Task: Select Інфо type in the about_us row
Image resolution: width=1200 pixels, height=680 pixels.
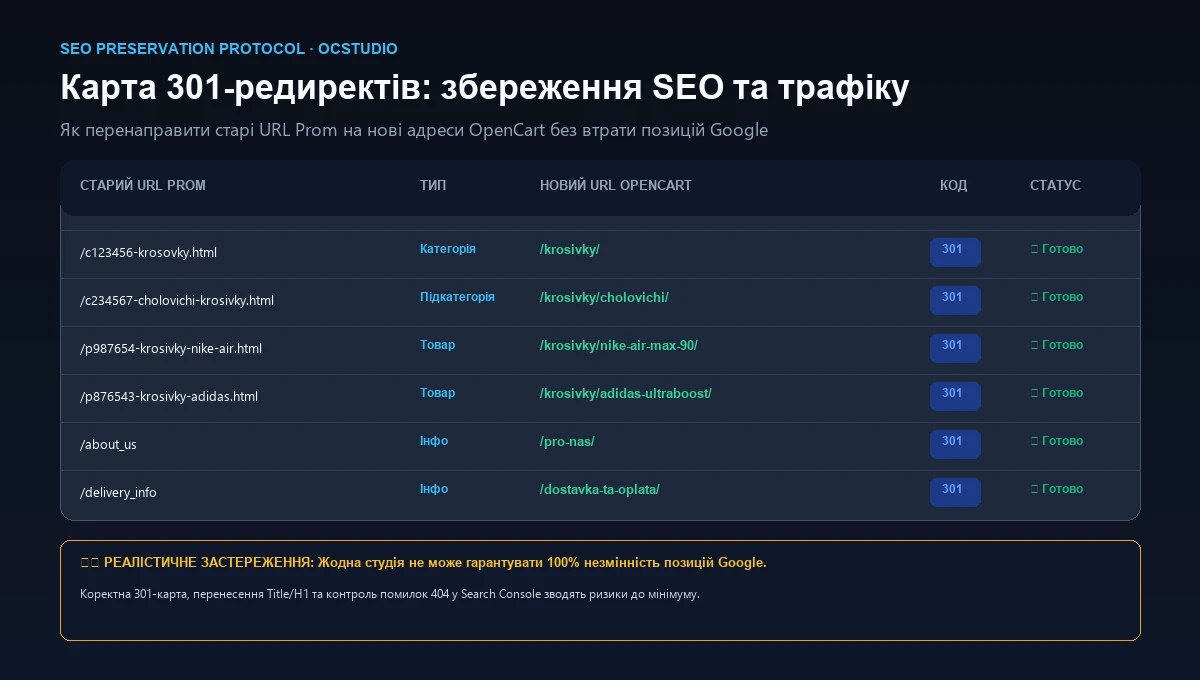Action: pyautogui.click(x=434, y=441)
